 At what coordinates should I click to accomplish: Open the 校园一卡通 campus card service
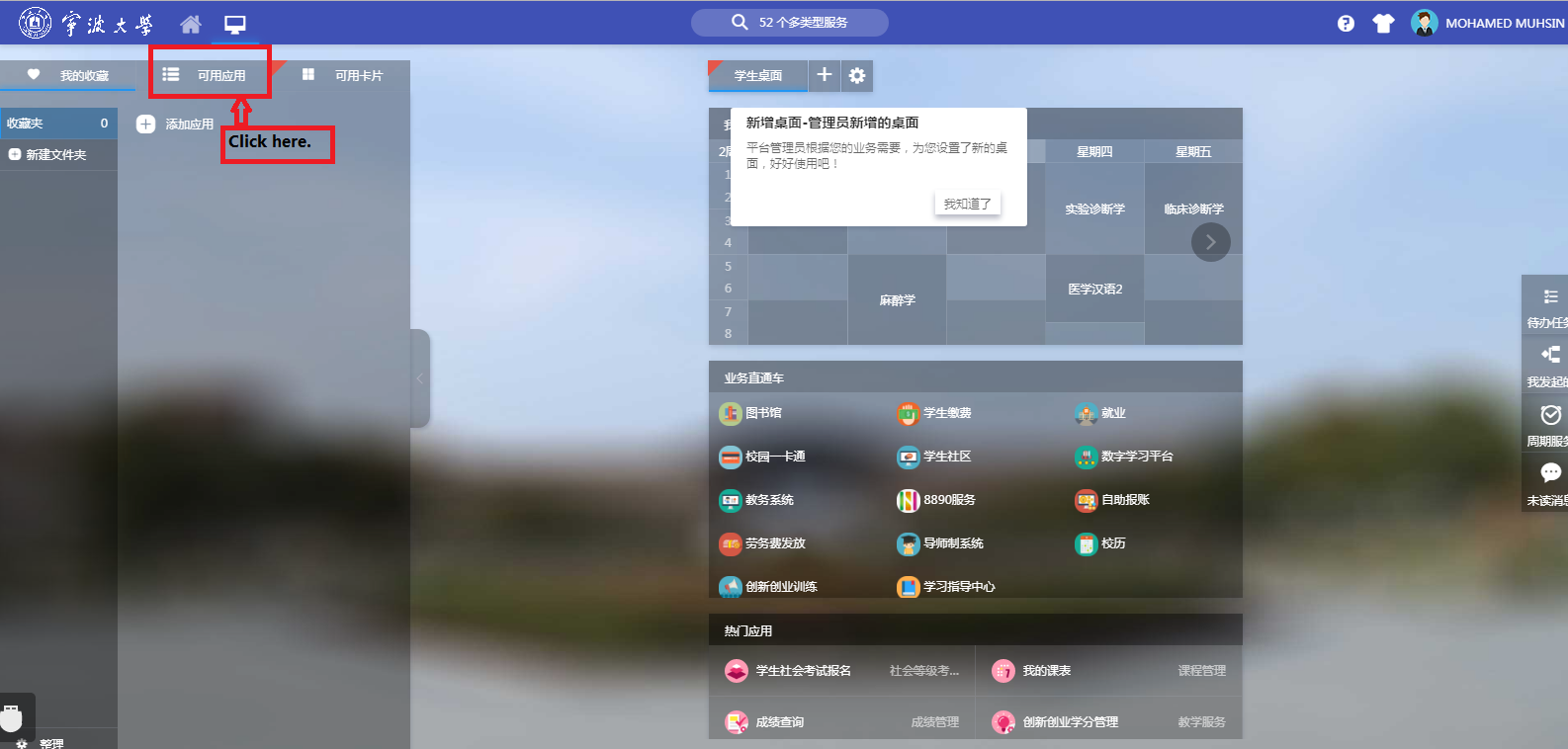coord(762,457)
